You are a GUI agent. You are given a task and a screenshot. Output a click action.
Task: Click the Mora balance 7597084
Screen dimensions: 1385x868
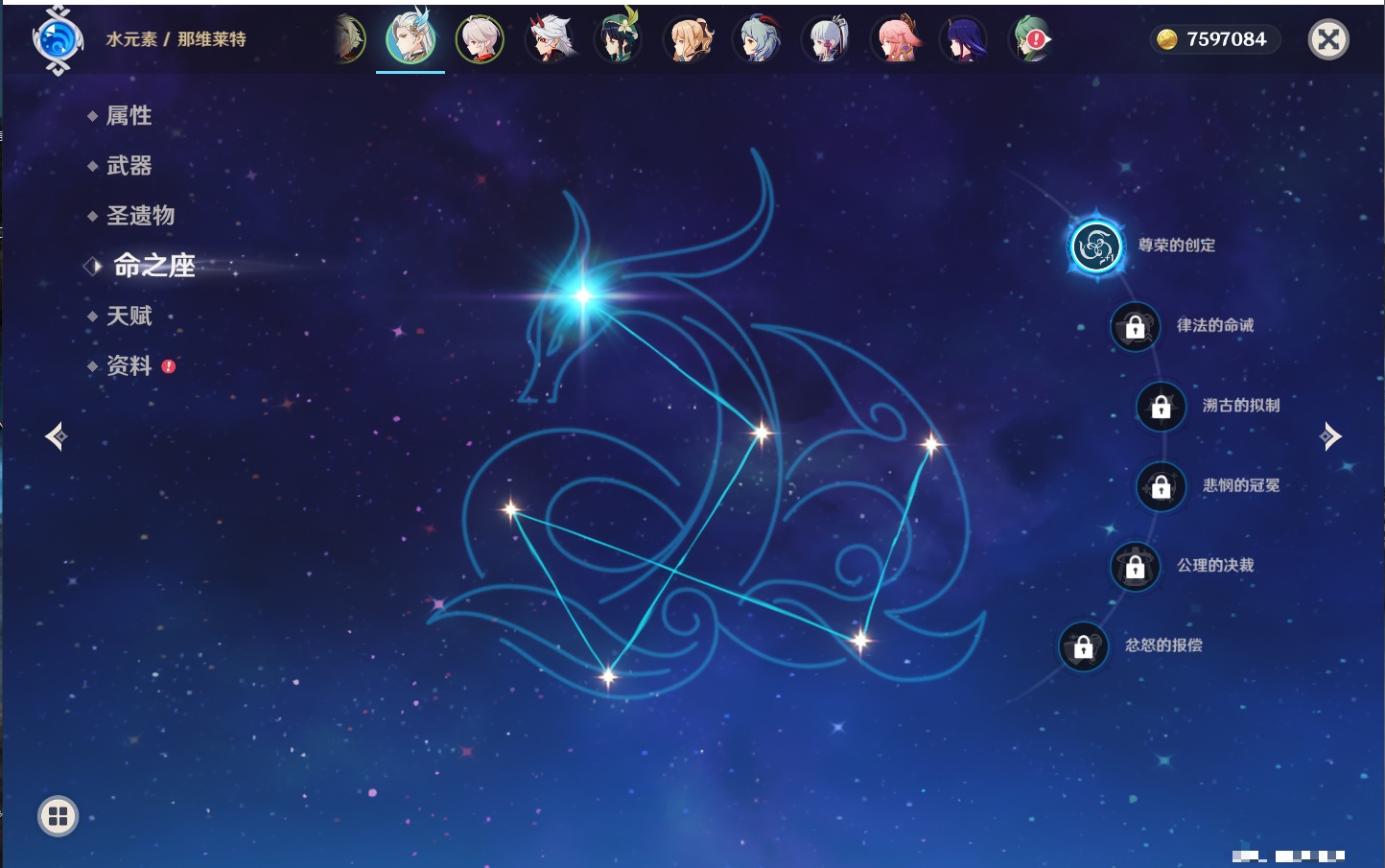pyautogui.click(x=1215, y=39)
